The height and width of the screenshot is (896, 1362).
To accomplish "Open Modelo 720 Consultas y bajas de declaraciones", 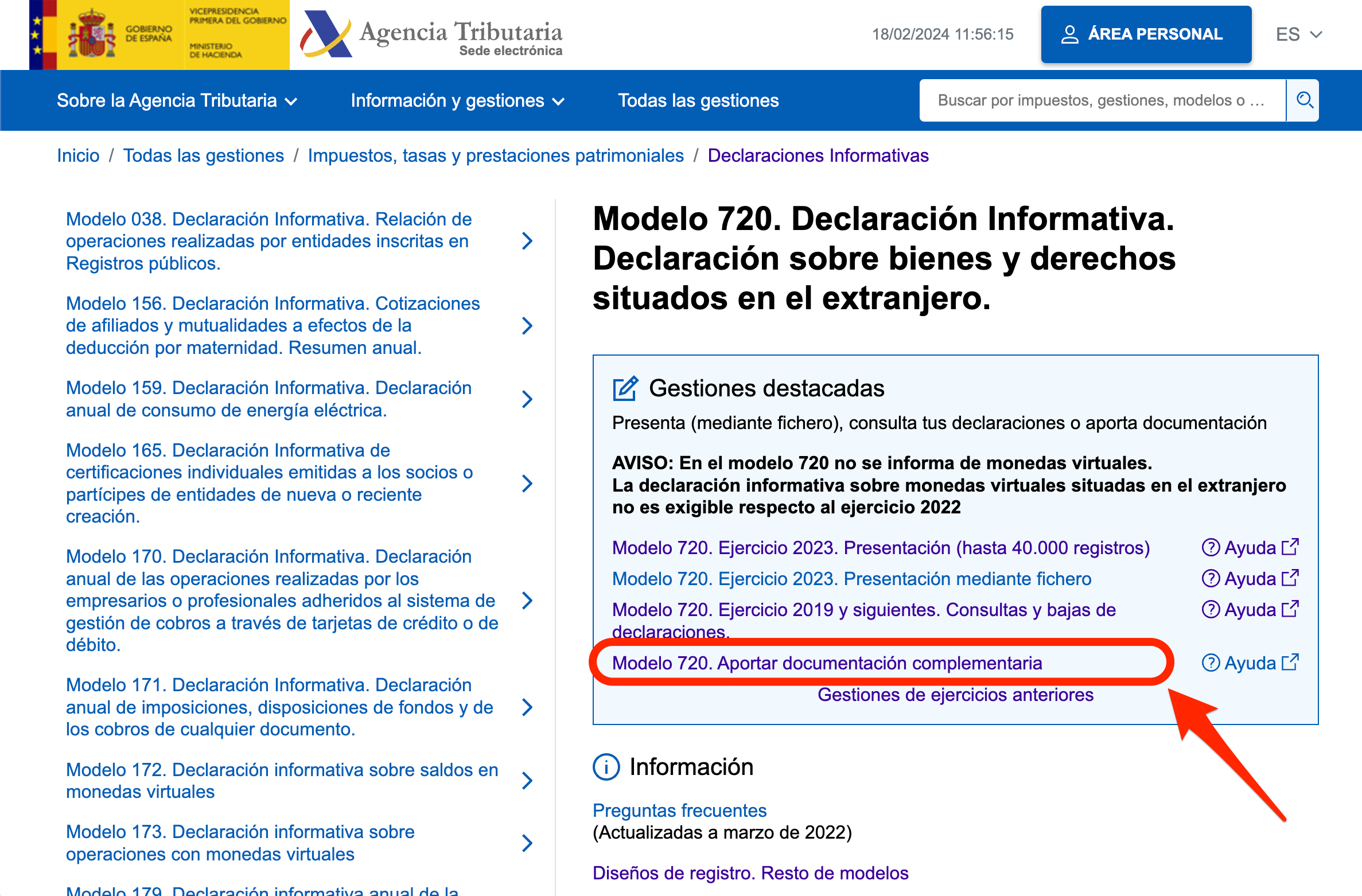I will (864, 621).
